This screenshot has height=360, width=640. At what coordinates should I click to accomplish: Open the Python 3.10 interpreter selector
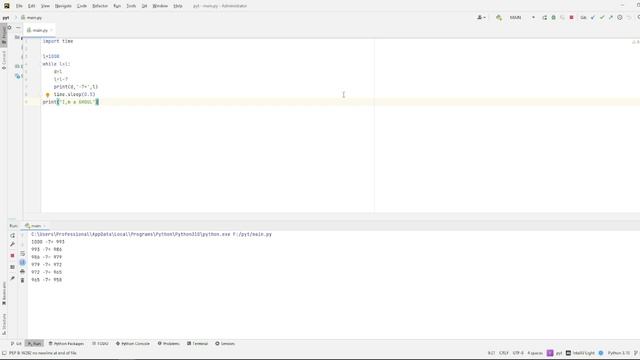click(619, 353)
